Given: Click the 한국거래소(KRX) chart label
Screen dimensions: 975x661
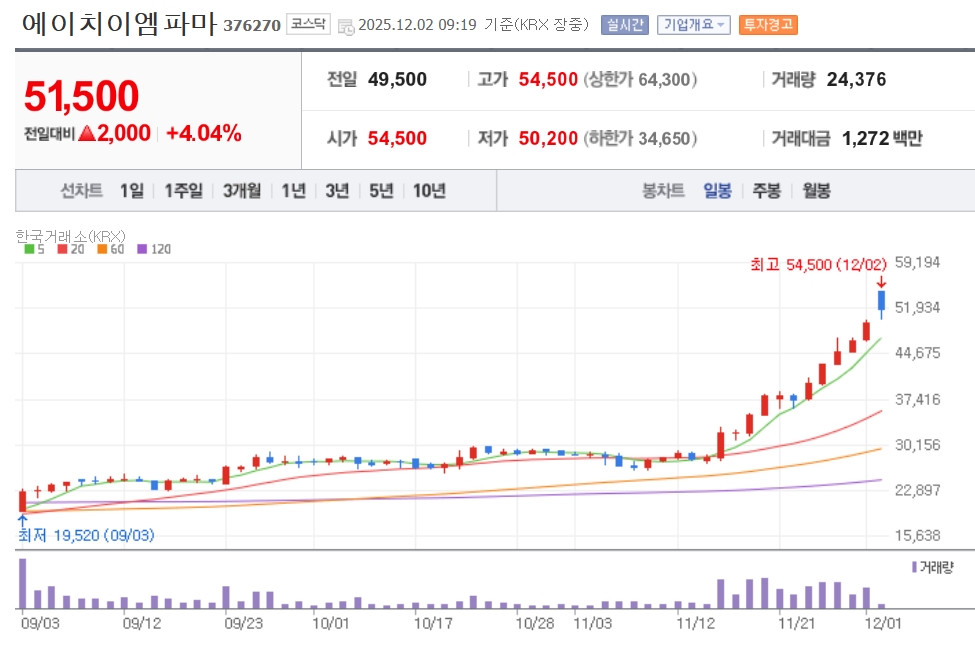Looking at the screenshot, I should (70, 236).
